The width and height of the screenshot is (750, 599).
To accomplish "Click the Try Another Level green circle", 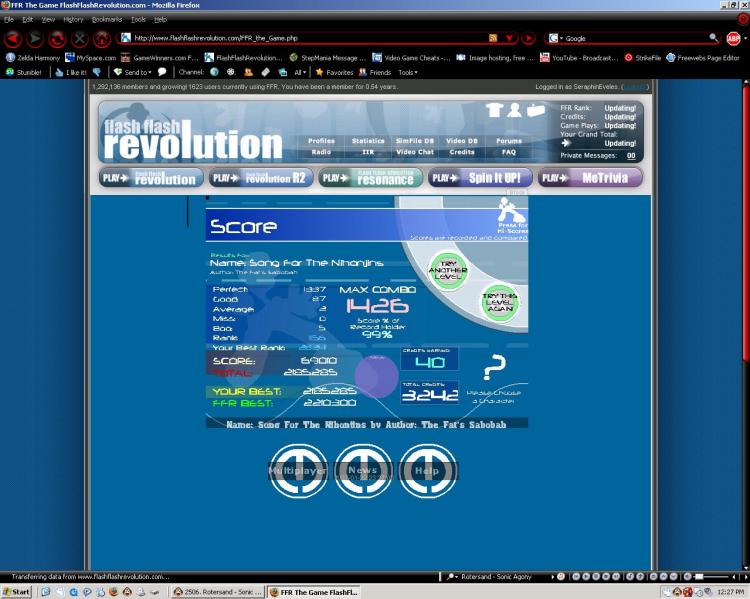I will pos(448,271).
